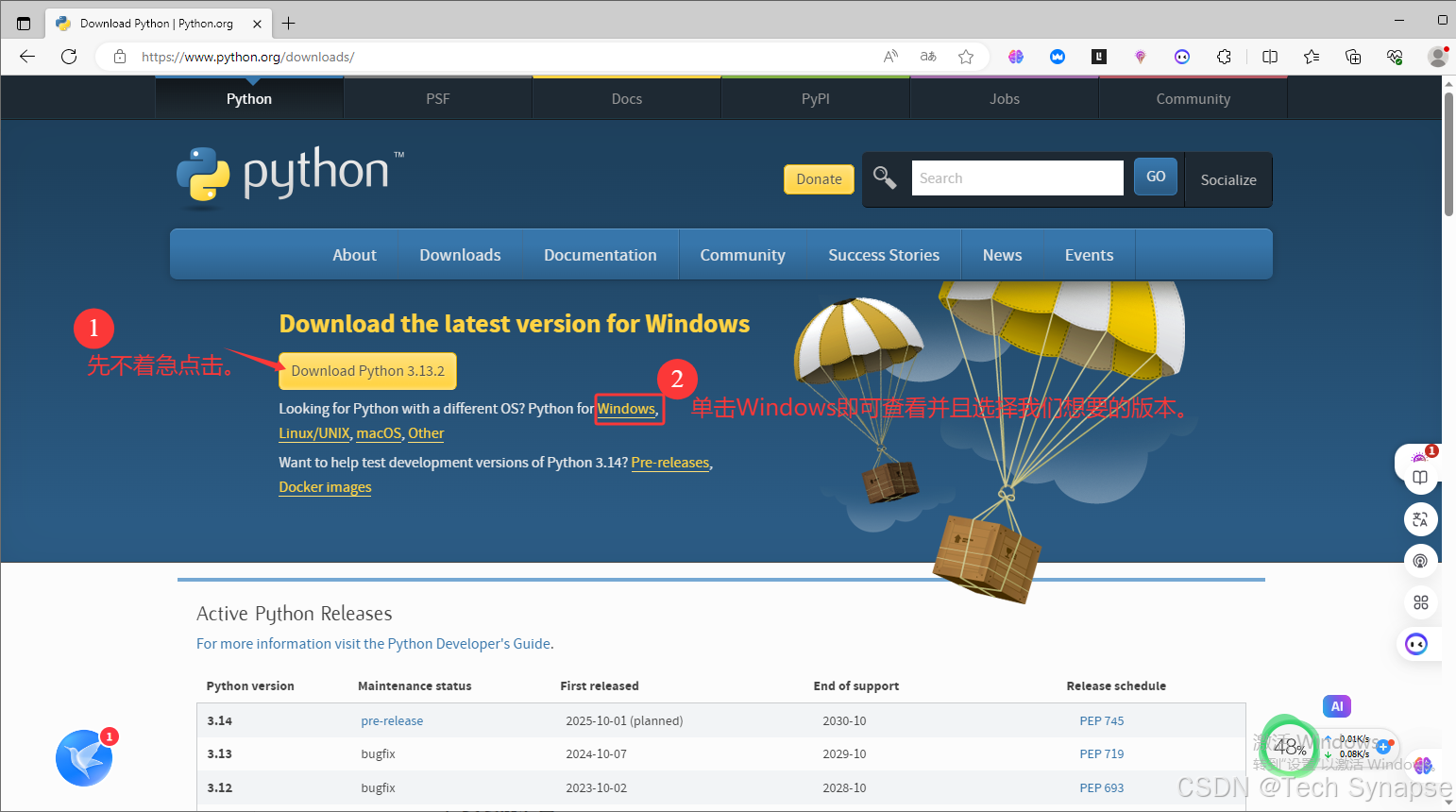The image size is (1456, 812).
Task: Focus the Search input field
Action: tap(1017, 178)
